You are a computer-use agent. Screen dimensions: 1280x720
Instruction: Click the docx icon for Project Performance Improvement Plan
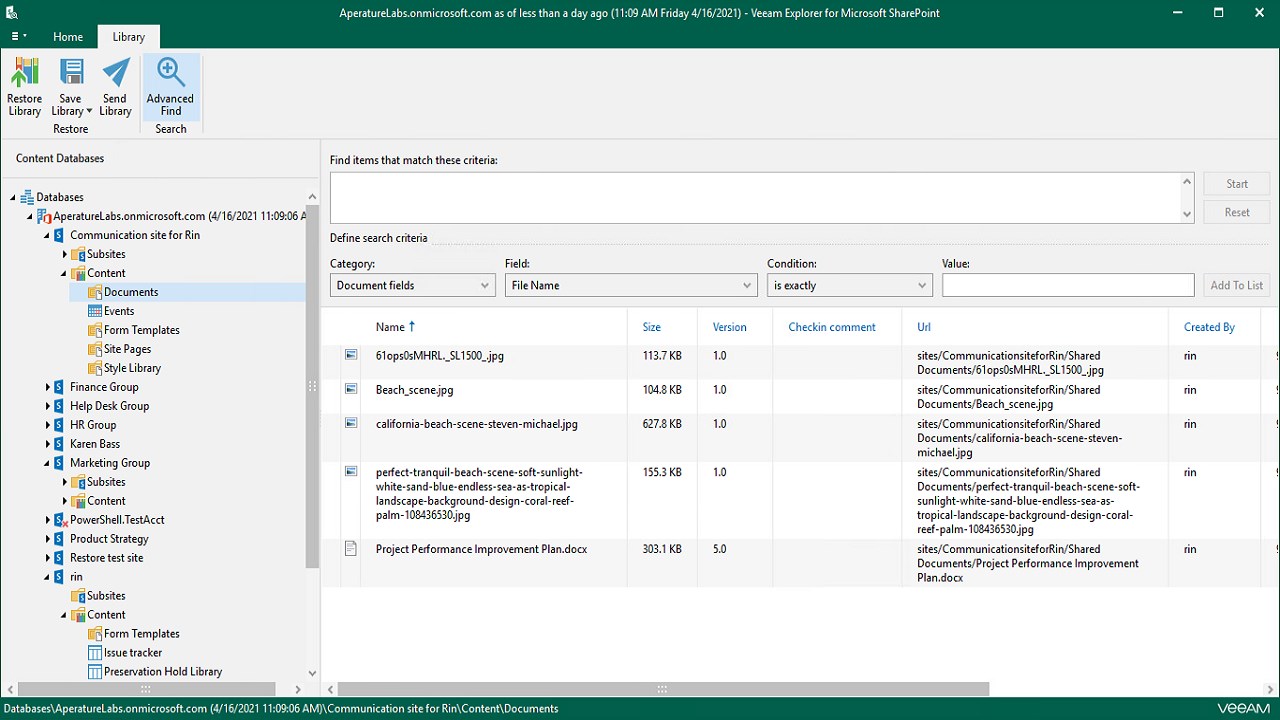point(351,549)
